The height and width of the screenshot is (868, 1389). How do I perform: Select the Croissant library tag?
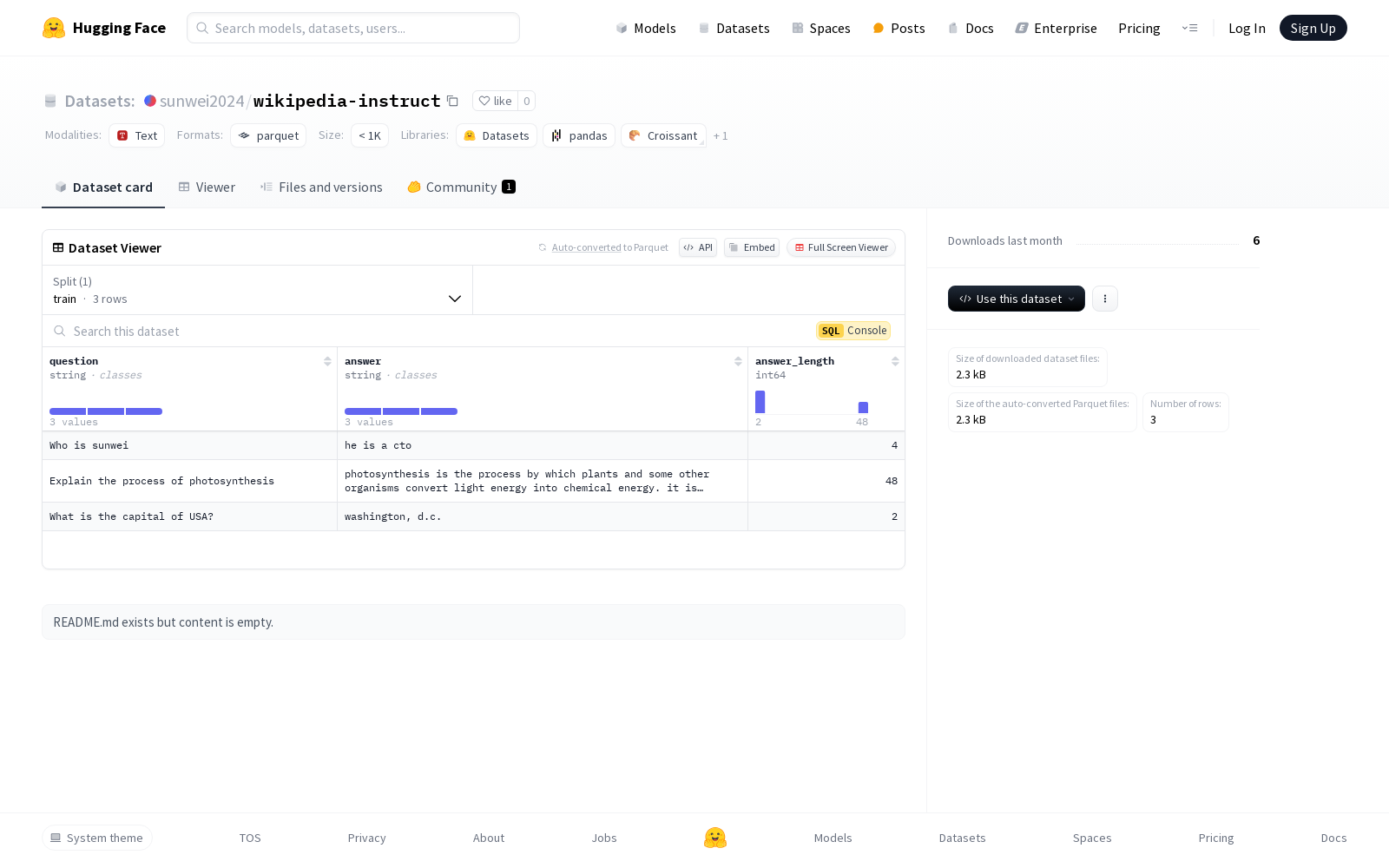click(x=663, y=135)
